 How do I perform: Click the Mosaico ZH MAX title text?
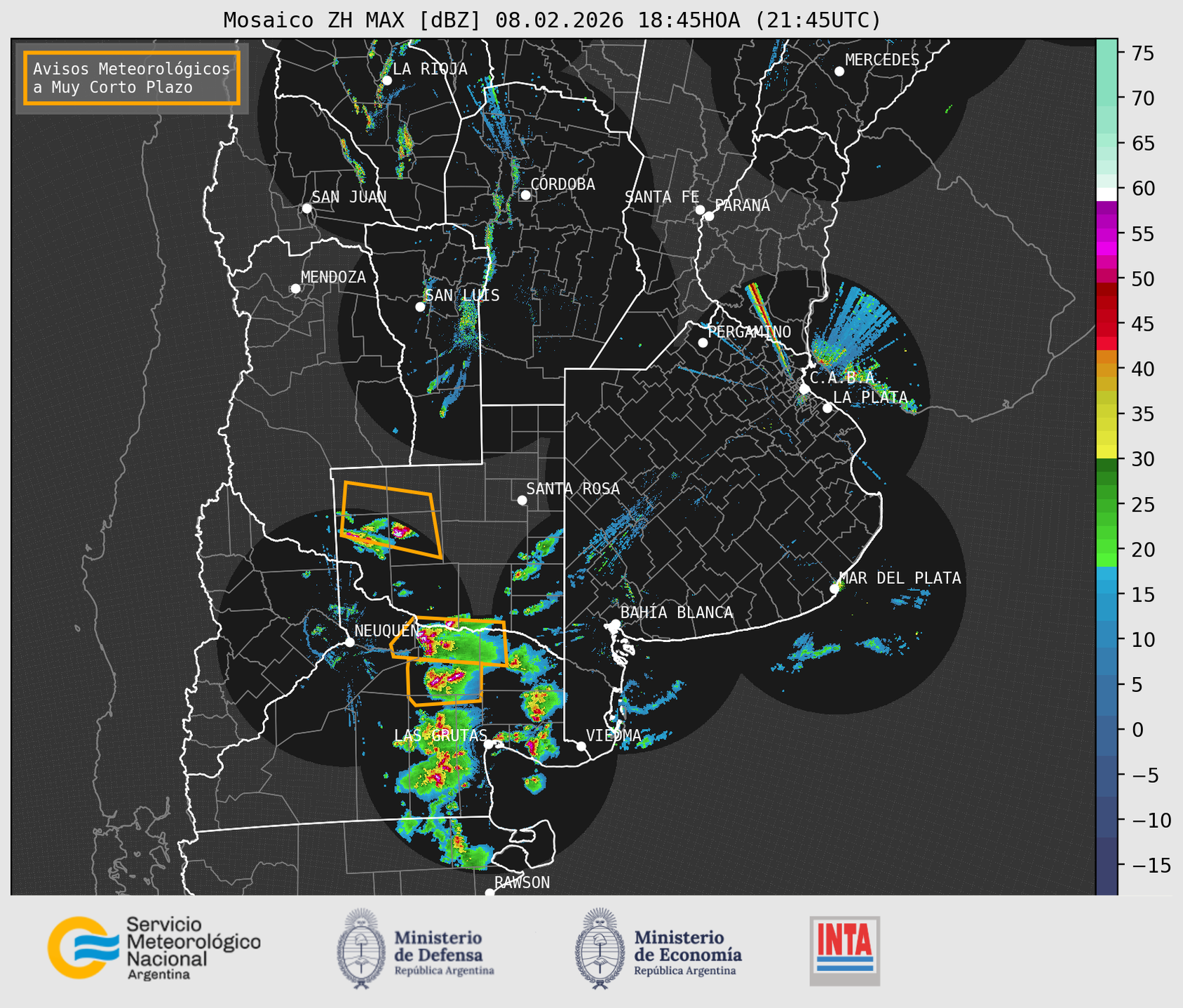[x=551, y=20]
